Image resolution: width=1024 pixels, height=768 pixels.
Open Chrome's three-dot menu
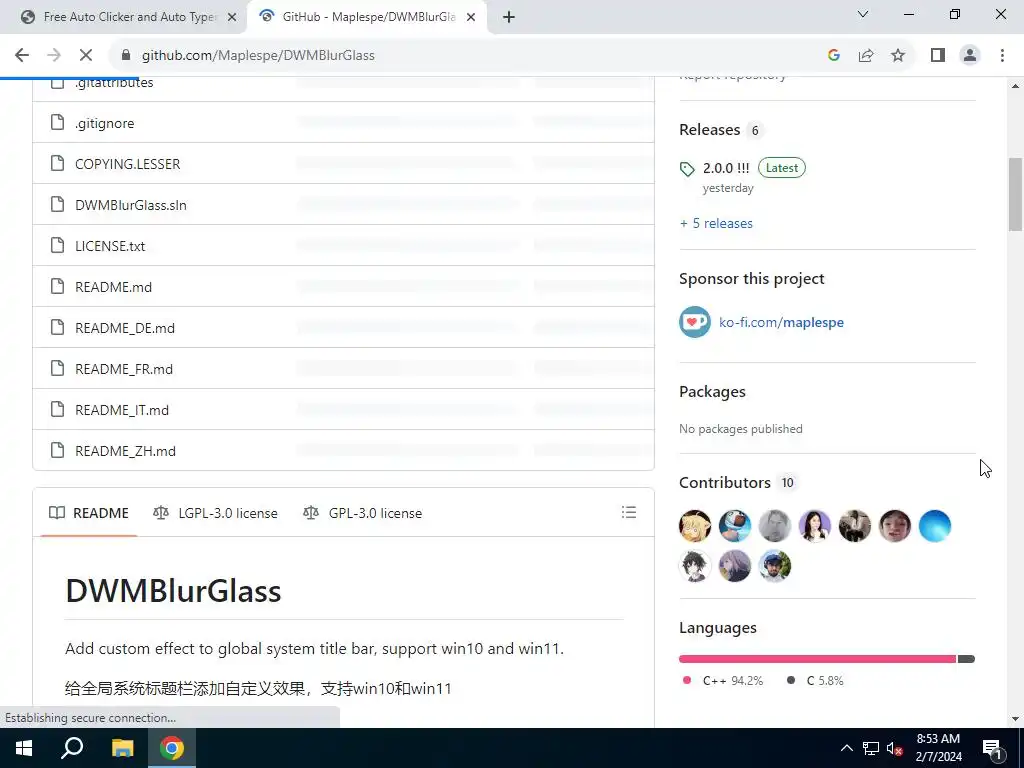1002,56
